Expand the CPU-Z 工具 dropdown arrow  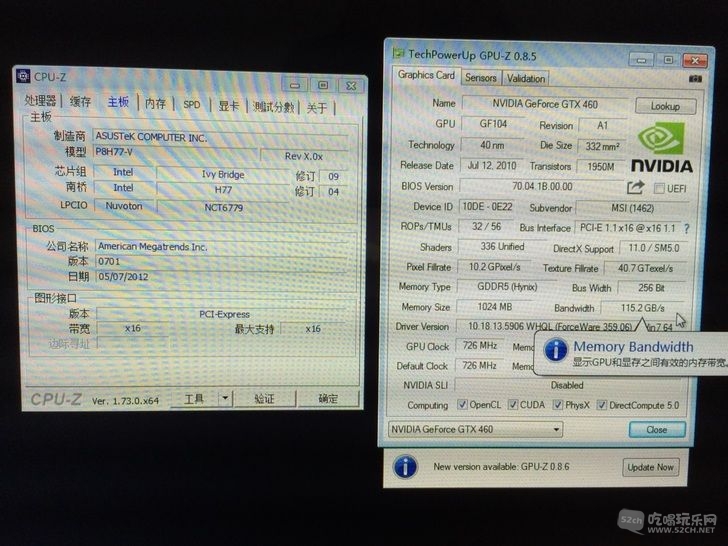tap(225, 398)
